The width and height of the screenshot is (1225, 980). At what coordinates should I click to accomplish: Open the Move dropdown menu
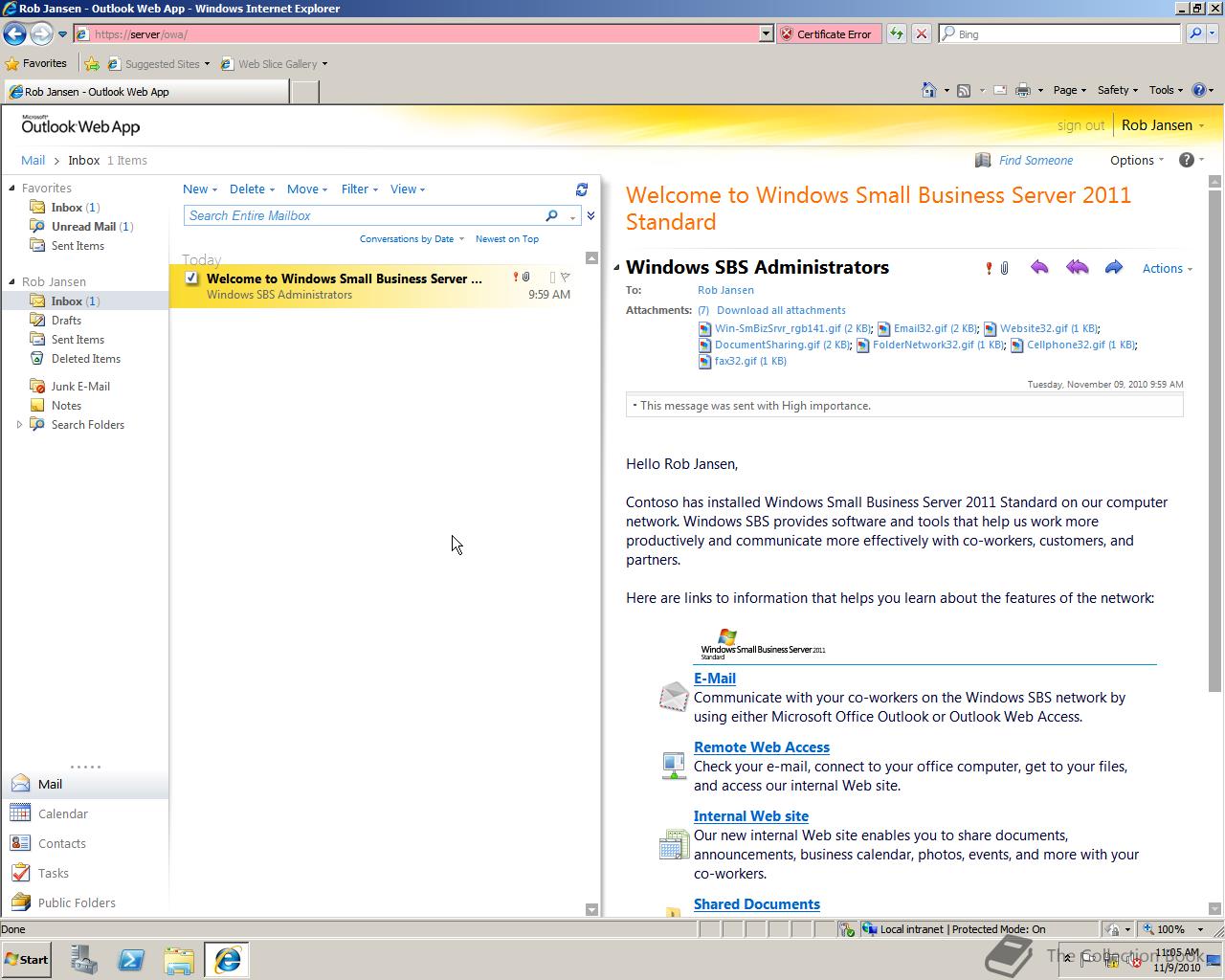307,189
